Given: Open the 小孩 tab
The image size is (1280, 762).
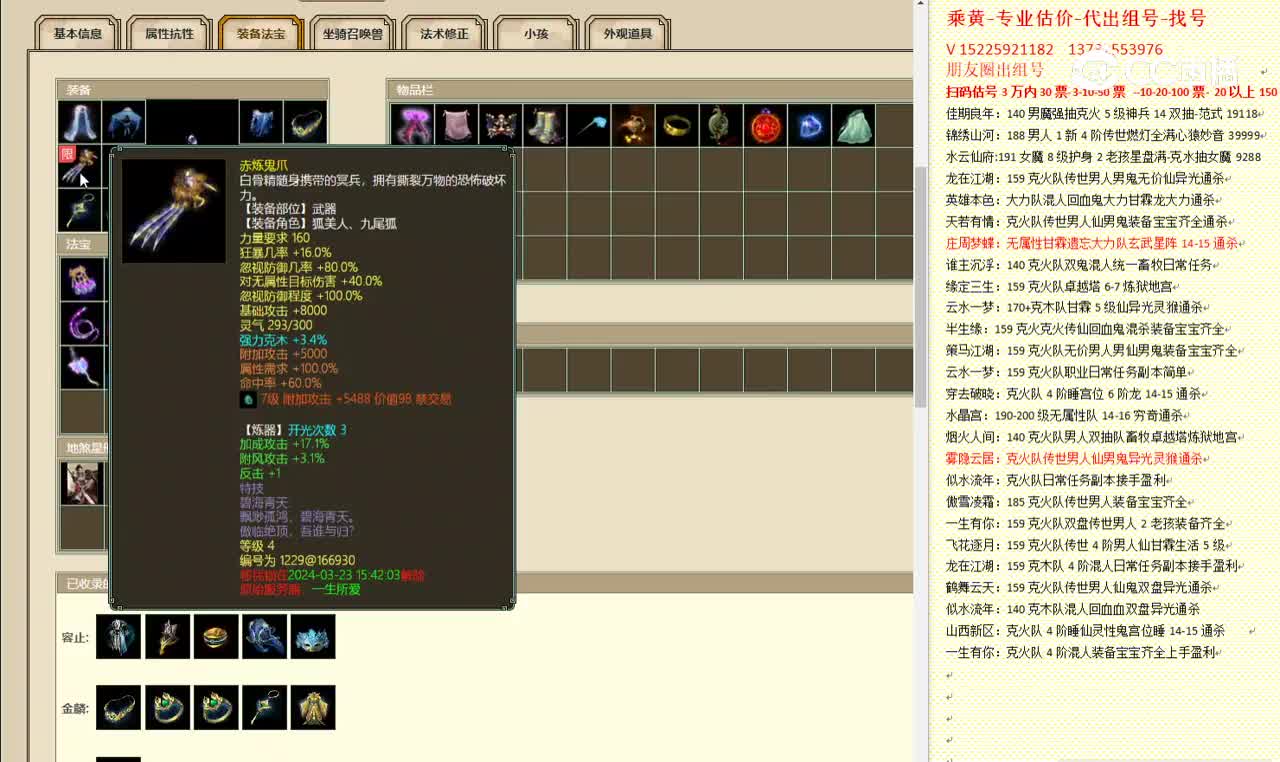Looking at the screenshot, I should (536, 33).
